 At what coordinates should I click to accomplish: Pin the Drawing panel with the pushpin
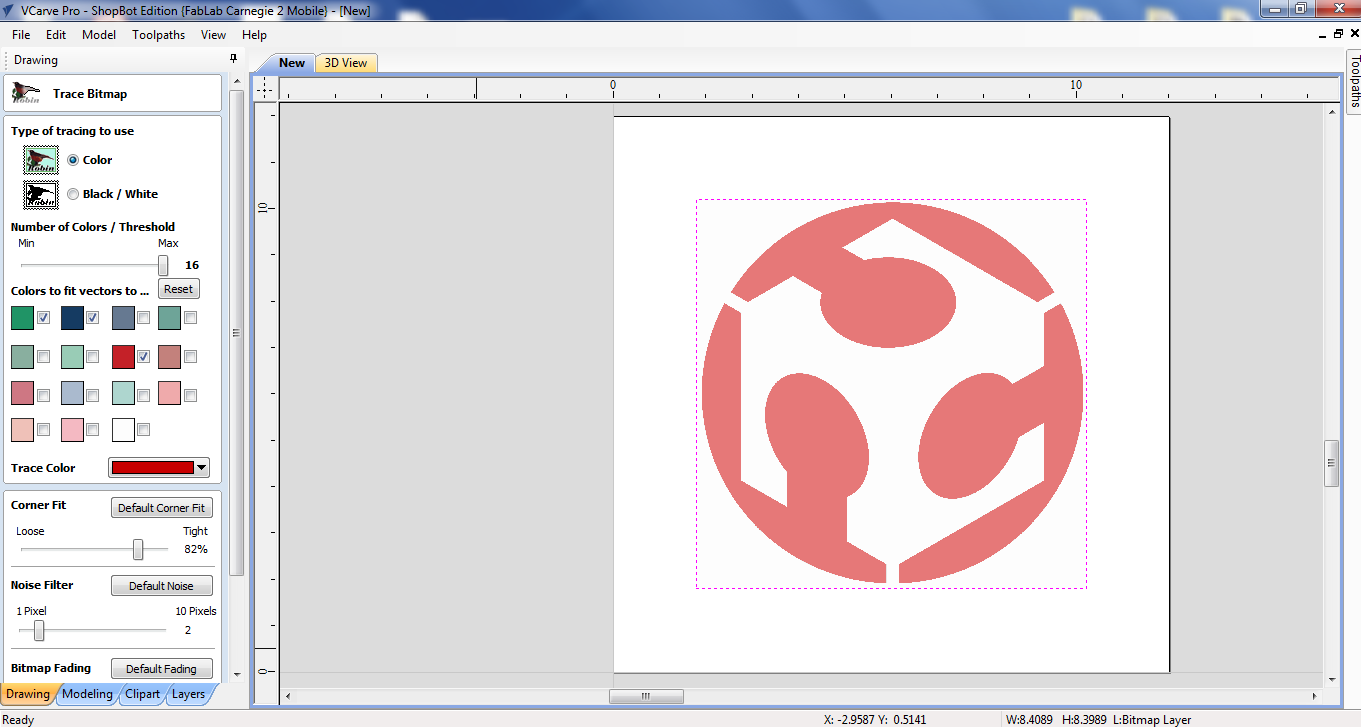coord(233,59)
